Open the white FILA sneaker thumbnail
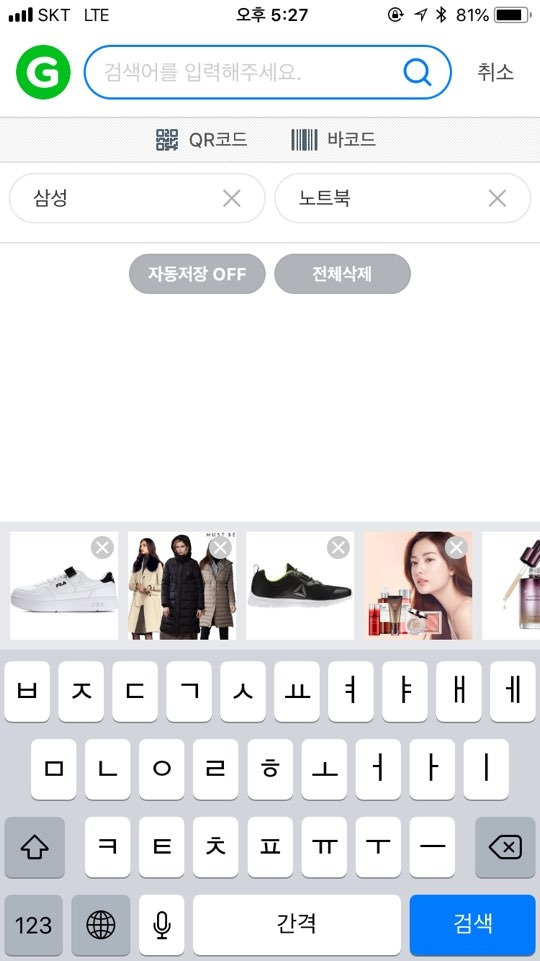 (x=64, y=586)
